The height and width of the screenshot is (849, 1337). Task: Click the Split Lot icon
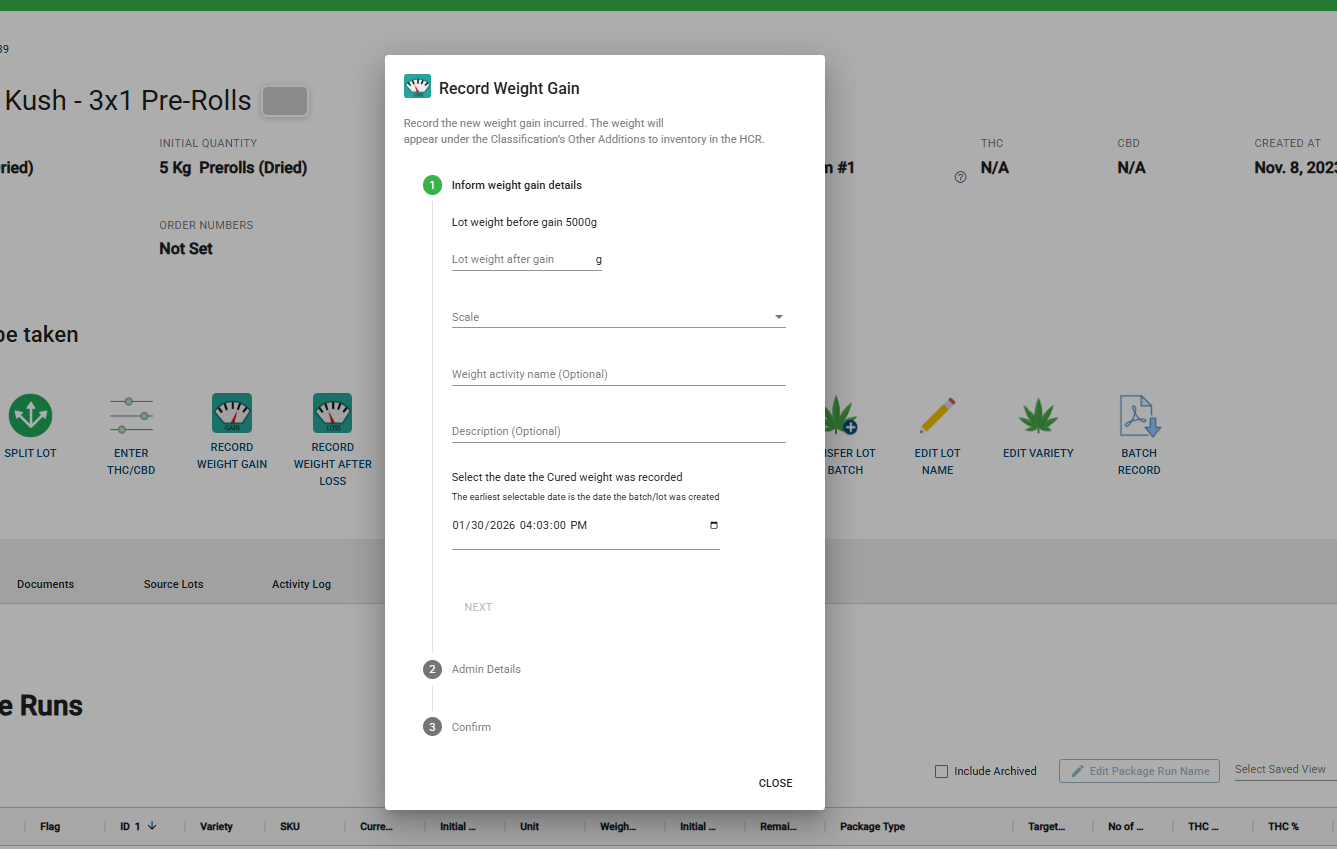30,415
